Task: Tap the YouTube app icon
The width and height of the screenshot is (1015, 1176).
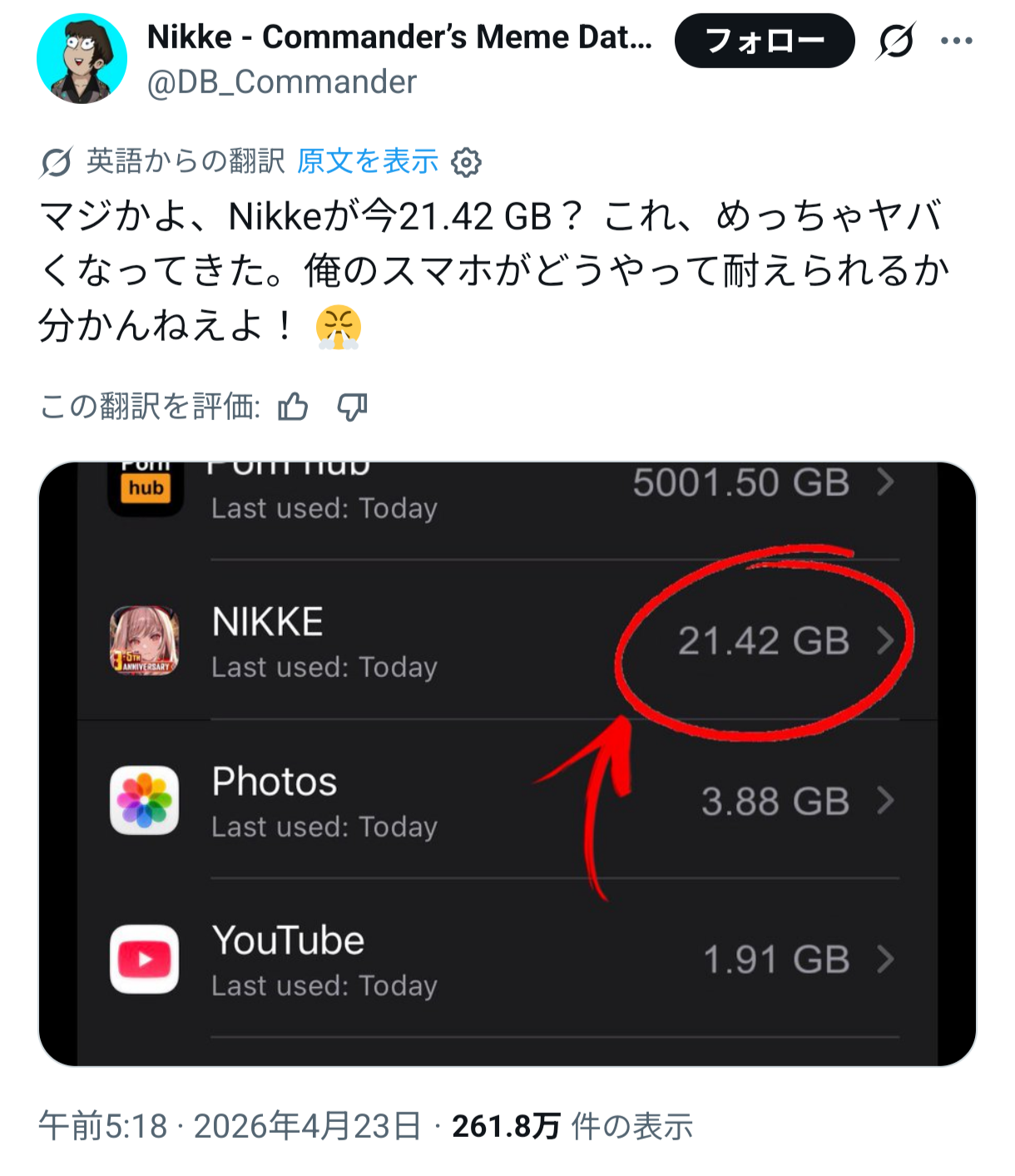Action: tap(145, 959)
